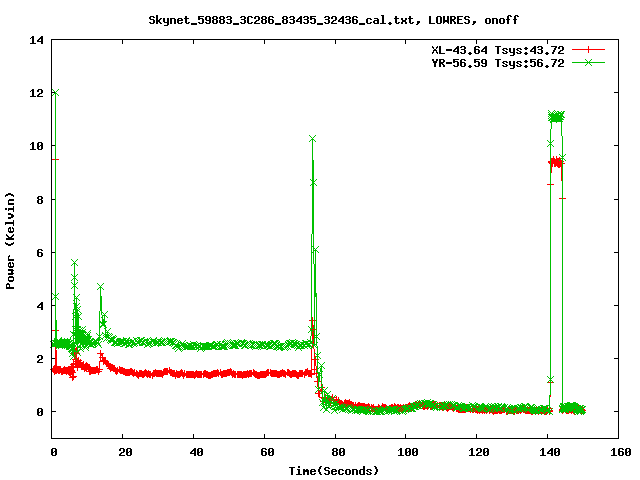Click the x-axis tick label 100
Viewport: 640px width, 480px height.
tap(408, 452)
